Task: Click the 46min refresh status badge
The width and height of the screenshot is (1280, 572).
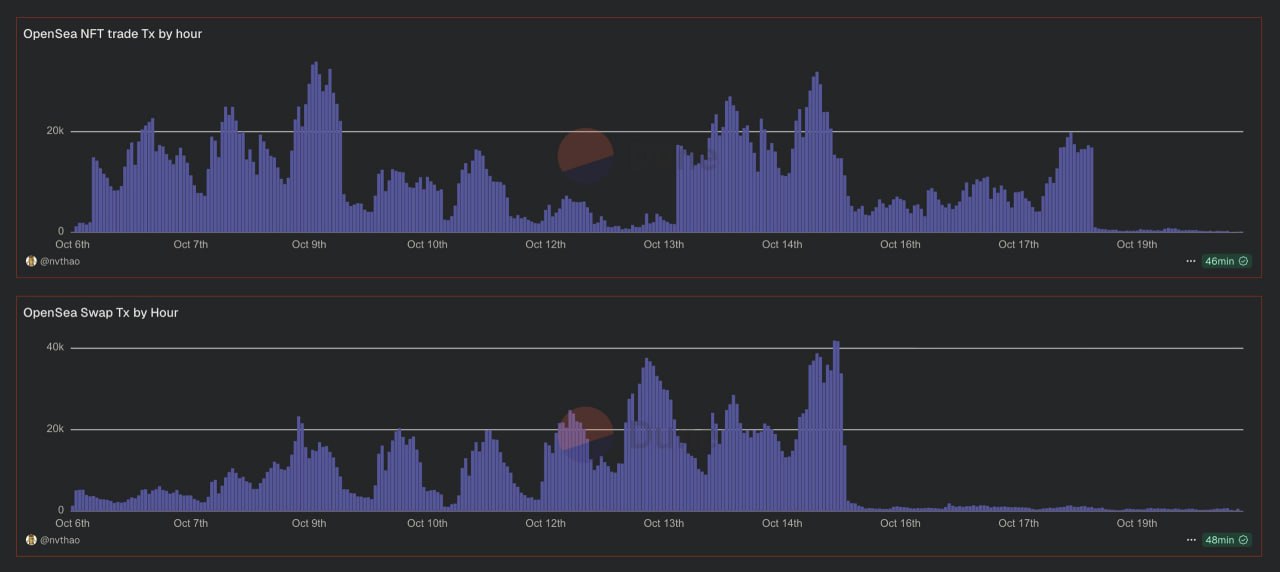Action: point(1225,261)
